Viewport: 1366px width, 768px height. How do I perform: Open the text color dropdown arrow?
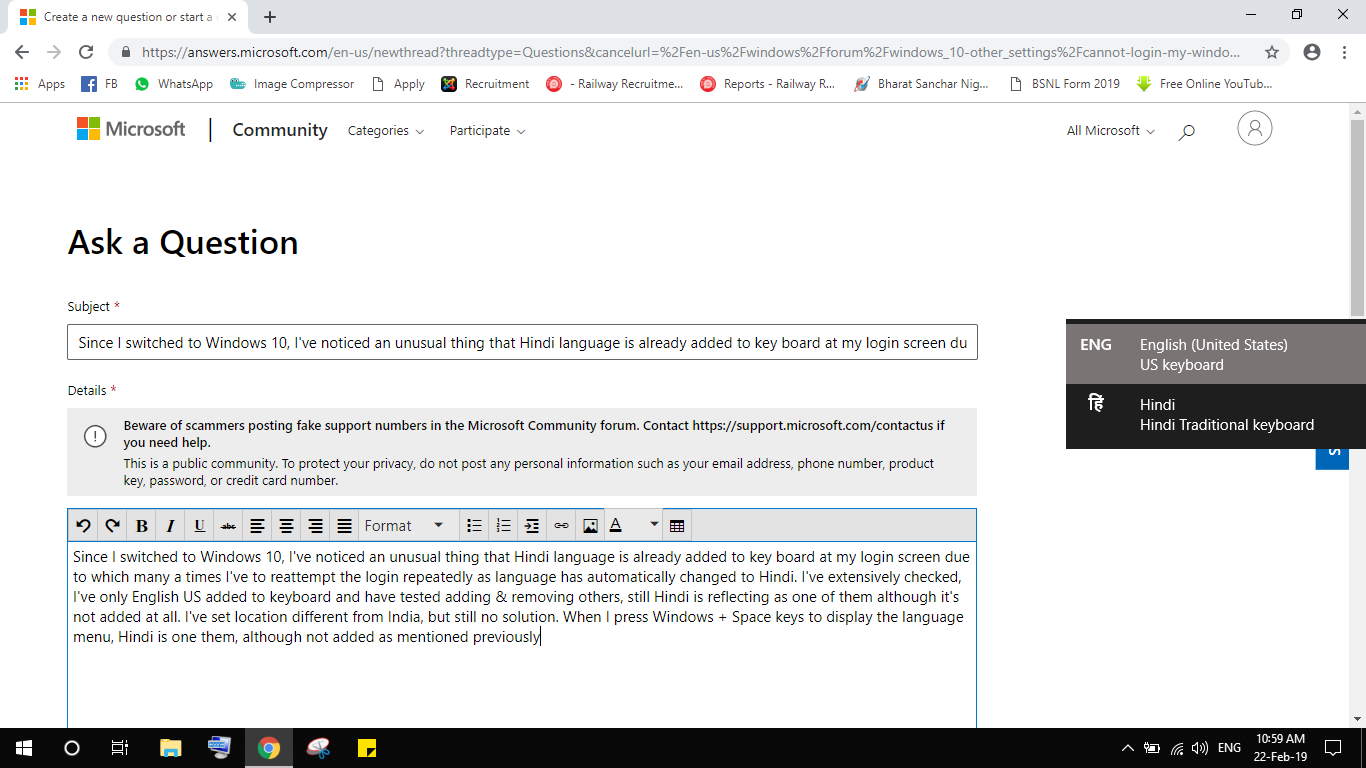pyautogui.click(x=654, y=525)
